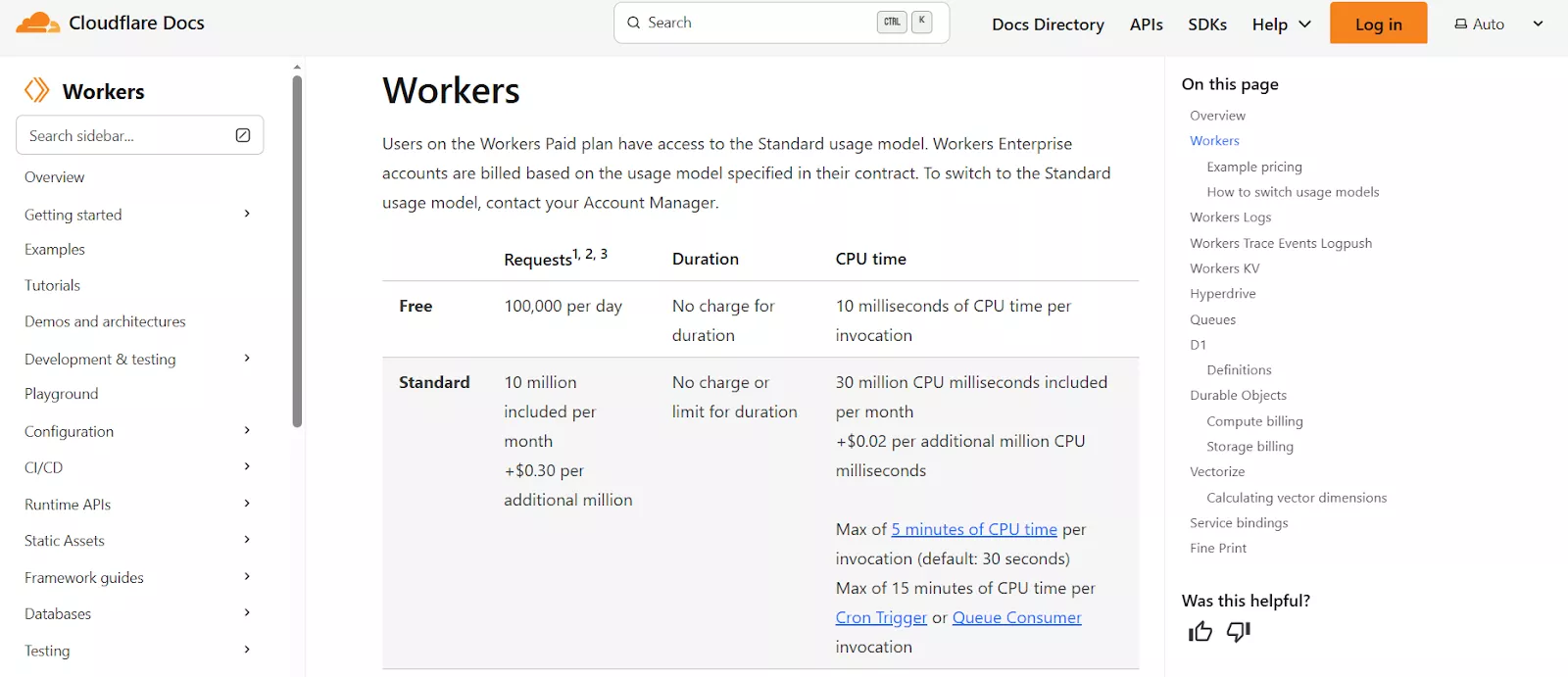Expand the Getting started sidebar section
This screenshot has width=1568, height=677.
pyautogui.click(x=247, y=214)
